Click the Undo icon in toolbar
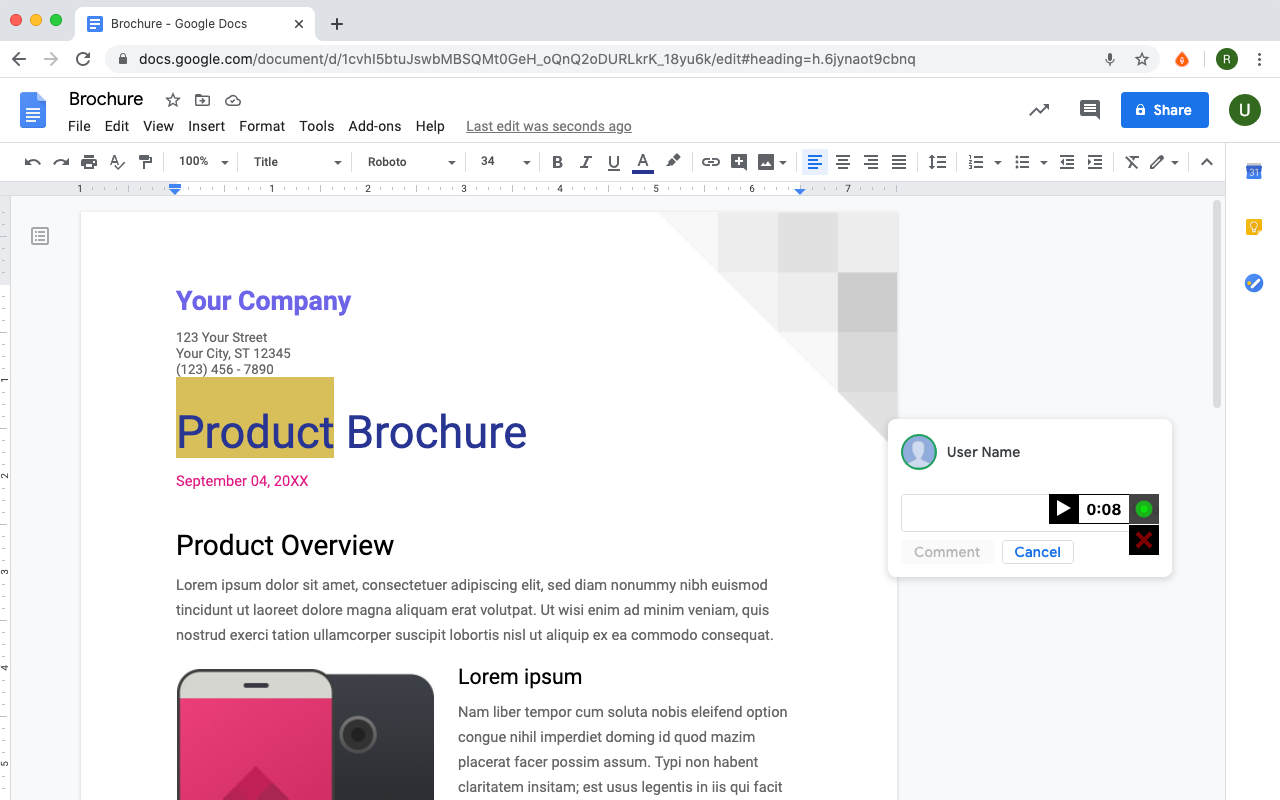1280x800 pixels. point(33,162)
